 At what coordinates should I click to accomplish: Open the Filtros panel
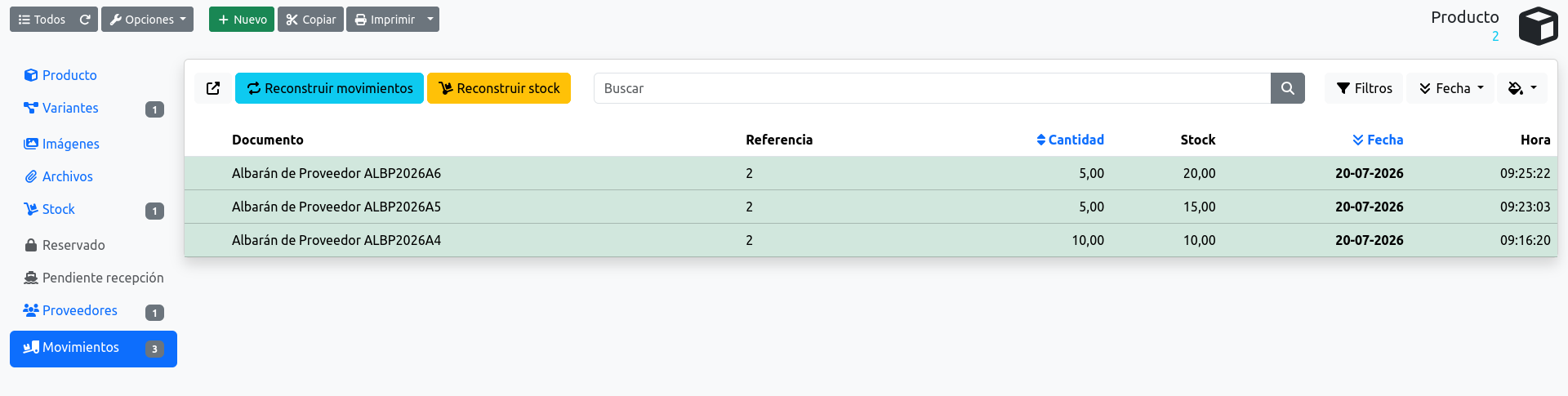[1364, 88]
